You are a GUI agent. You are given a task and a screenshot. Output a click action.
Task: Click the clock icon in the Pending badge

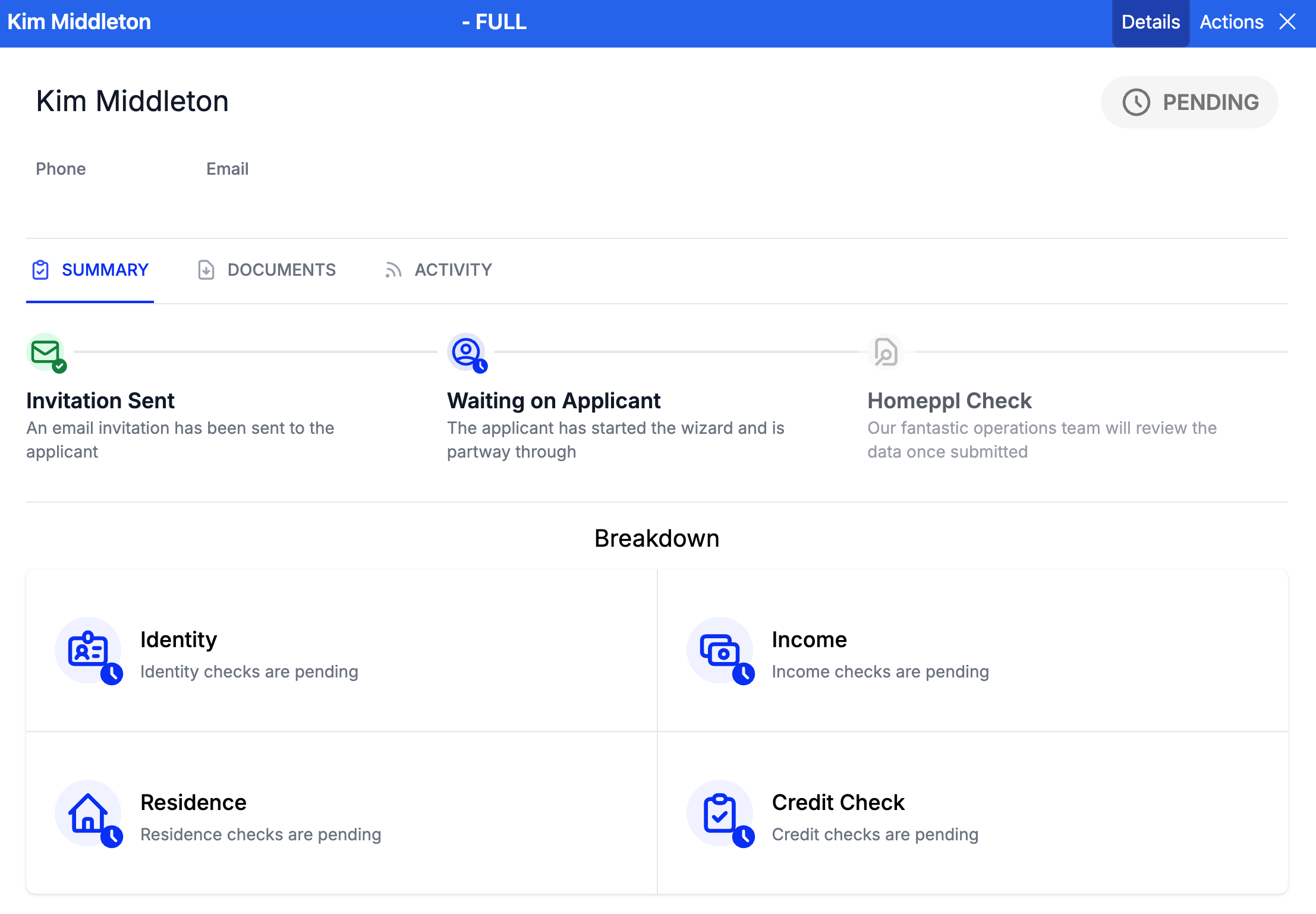coord(1136,102)
